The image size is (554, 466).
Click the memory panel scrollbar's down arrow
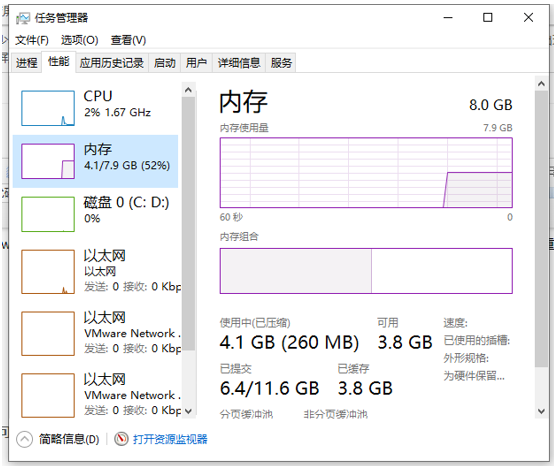tap(541, 411)
